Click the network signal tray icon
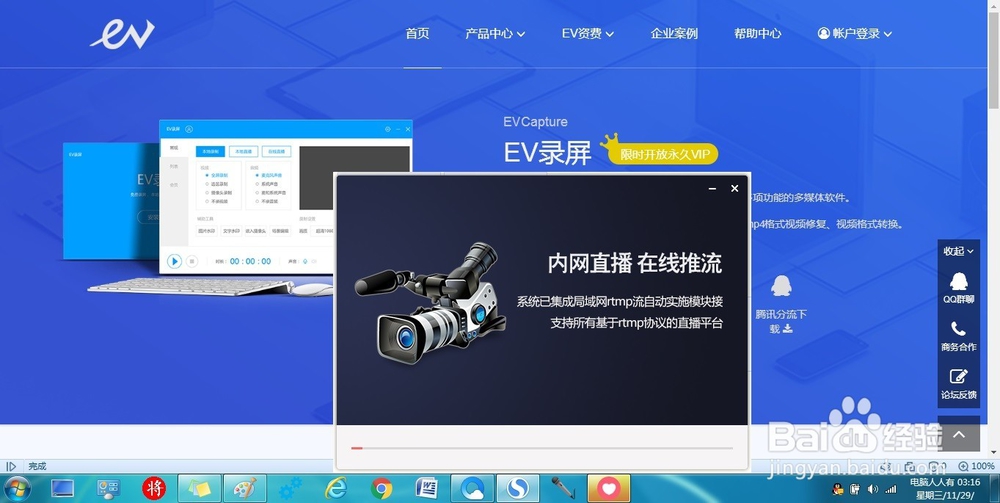This screenshot has width=1000, height=503. [x=891, y=489]
